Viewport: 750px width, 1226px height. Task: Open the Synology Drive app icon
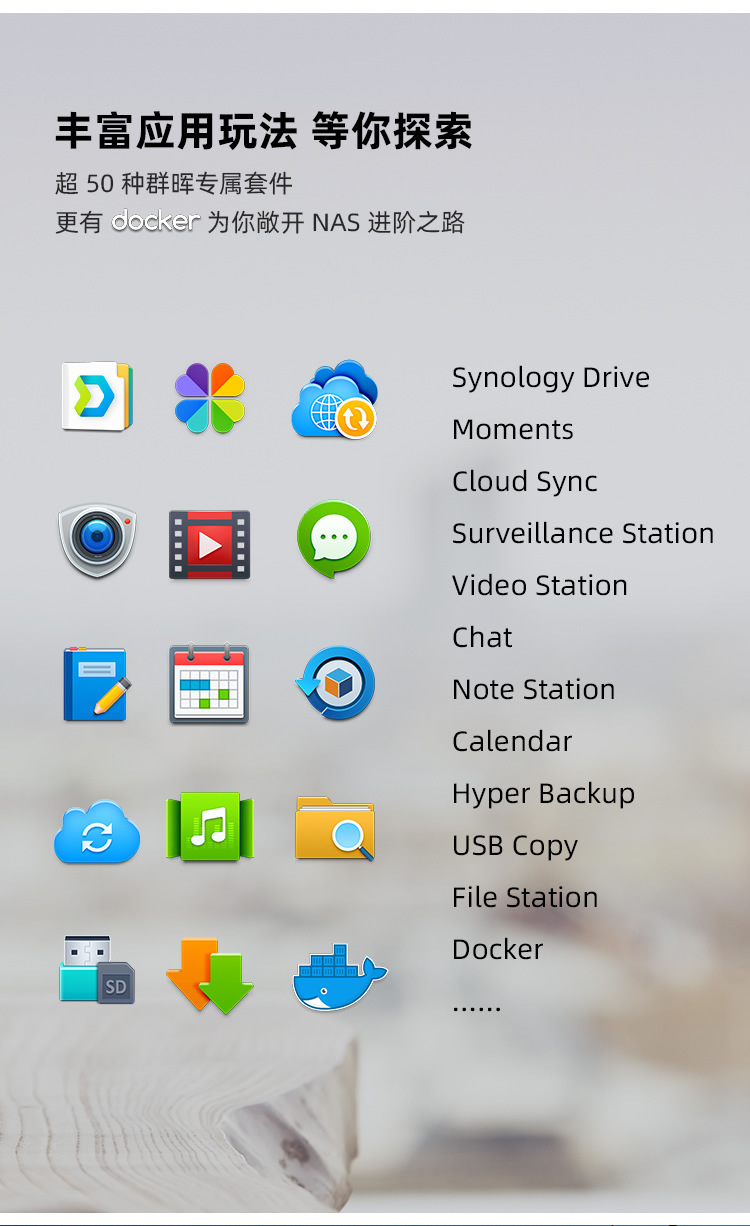point(97,397)
